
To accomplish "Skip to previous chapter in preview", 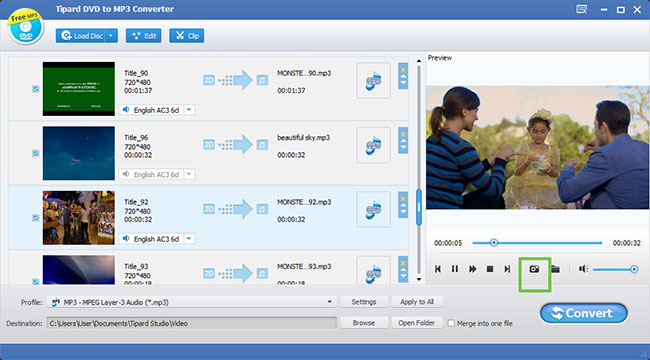I will tap(438, 269).
